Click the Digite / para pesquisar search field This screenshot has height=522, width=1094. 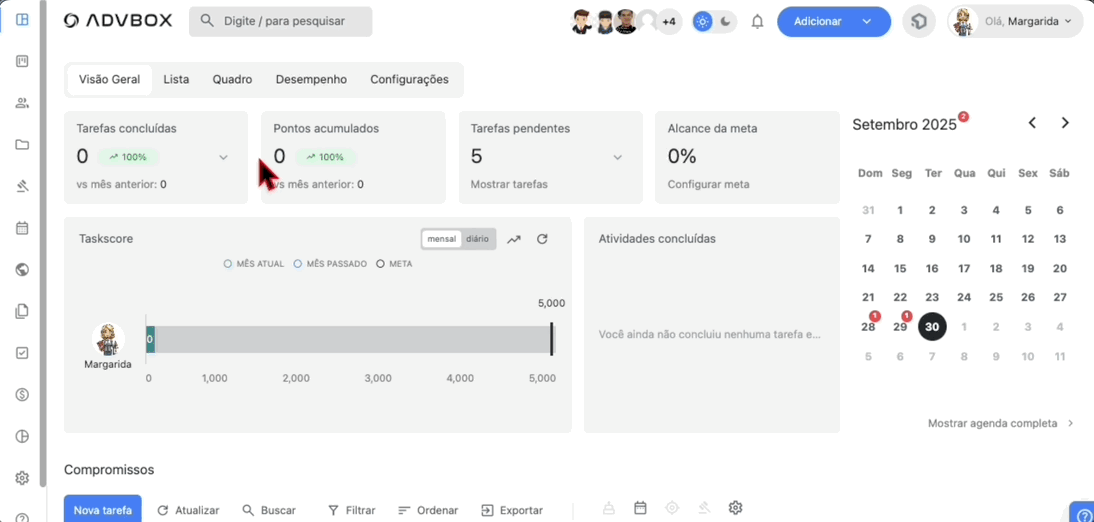[281, 21]
